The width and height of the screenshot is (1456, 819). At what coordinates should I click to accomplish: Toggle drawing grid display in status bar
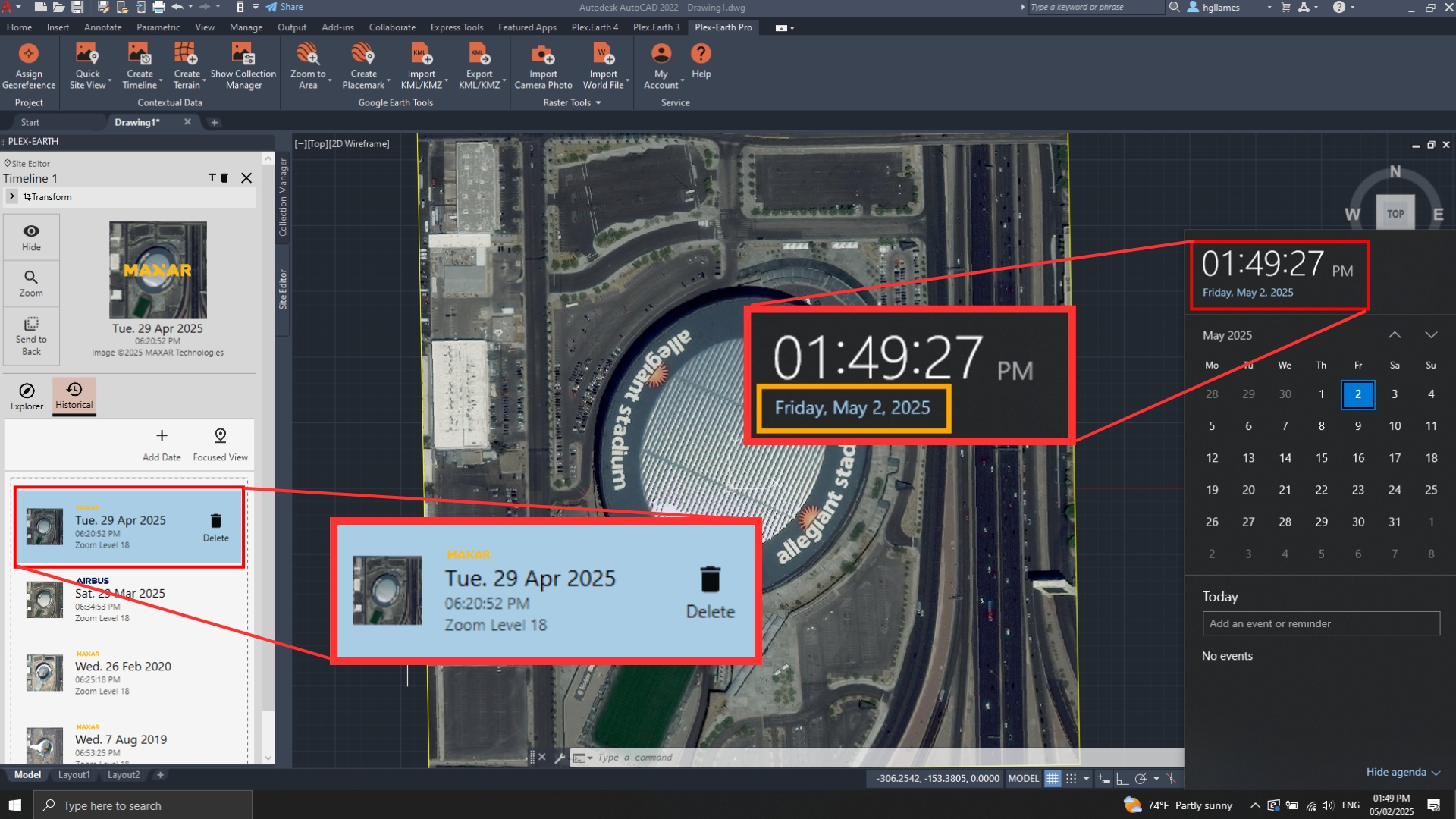coord(1053,778)
